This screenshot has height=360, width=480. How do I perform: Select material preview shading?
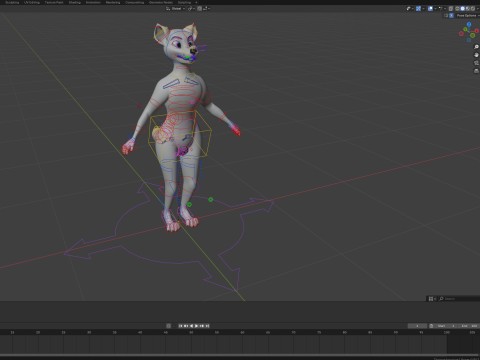[x=468, y=9]
